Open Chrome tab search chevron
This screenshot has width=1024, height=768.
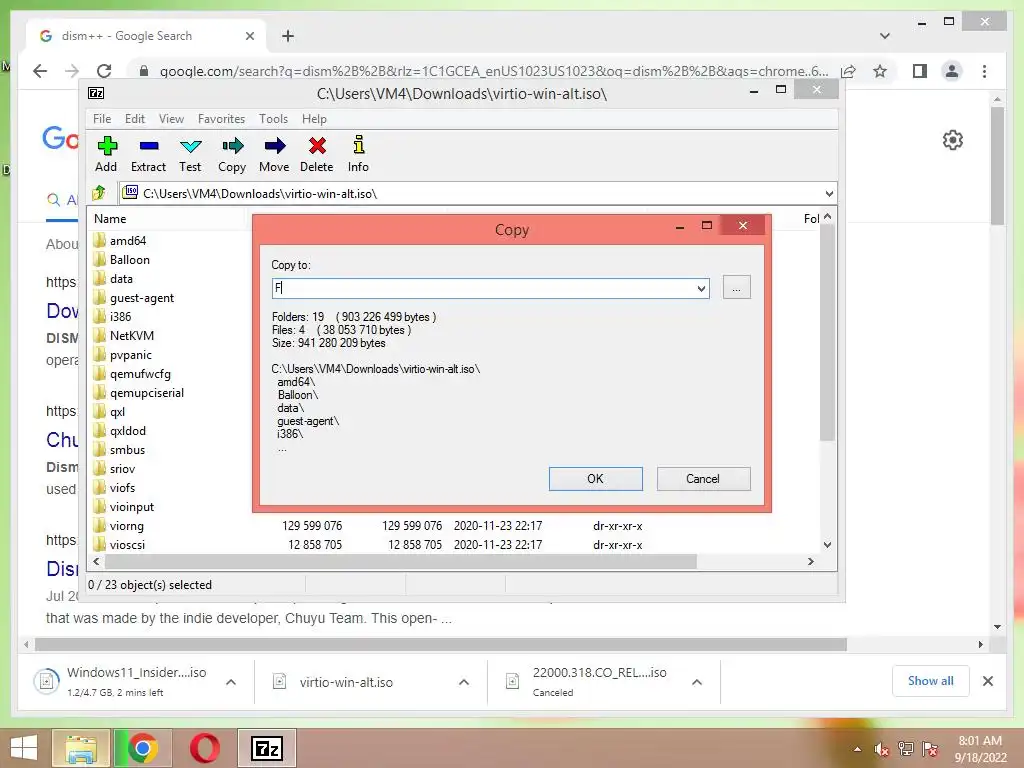click(x=885, y=36)
